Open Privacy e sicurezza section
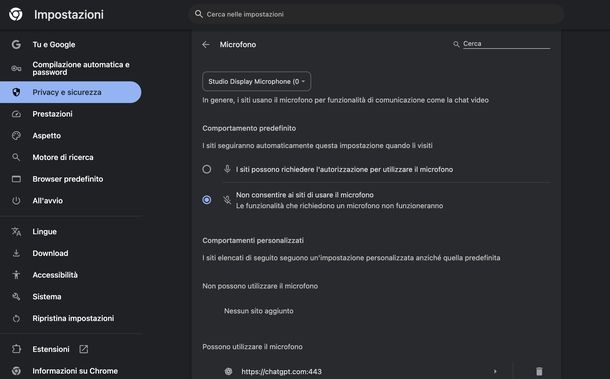610x379 pixels. point(71,92)
